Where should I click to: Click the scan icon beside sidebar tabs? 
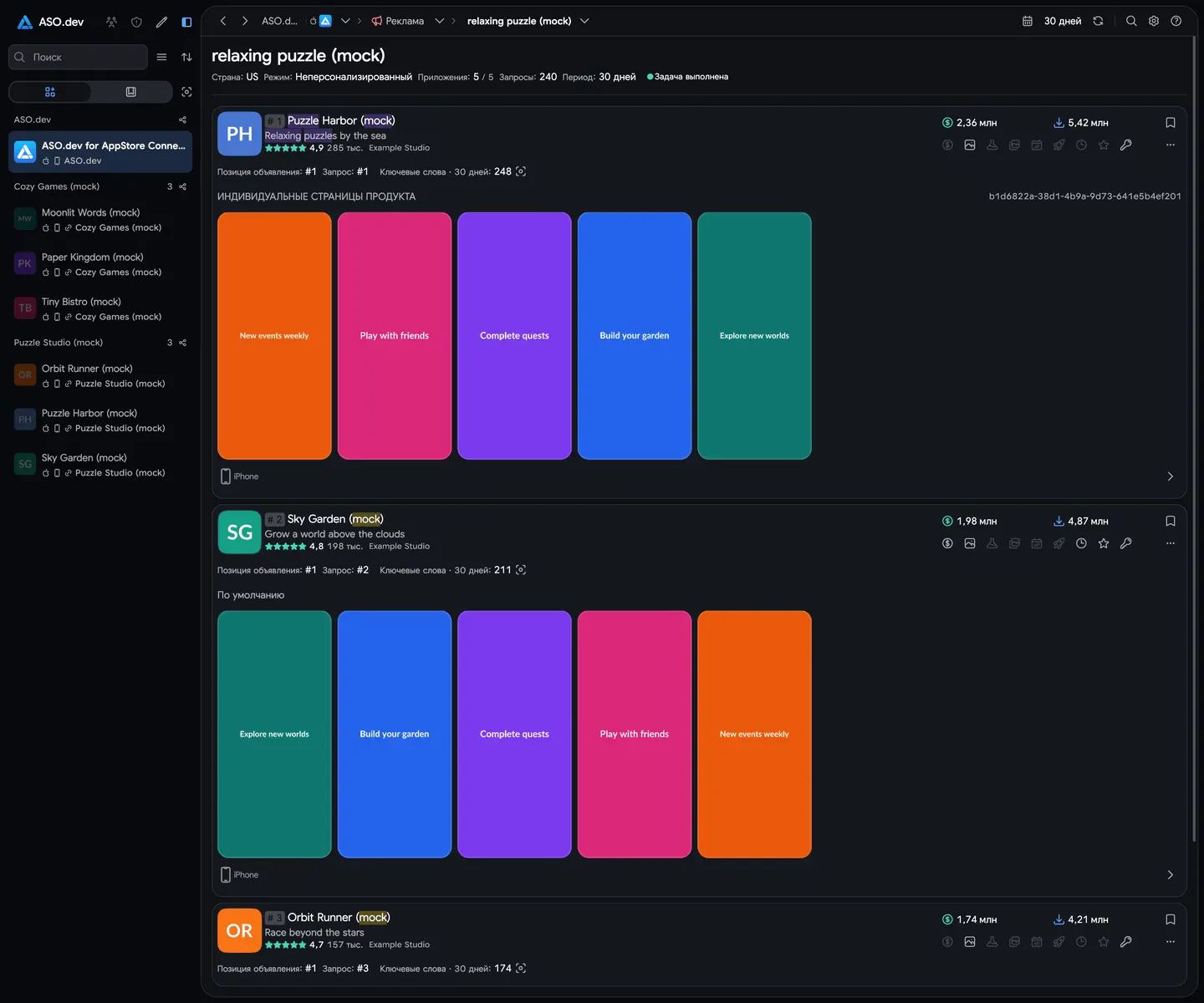(x=186, y=92)
